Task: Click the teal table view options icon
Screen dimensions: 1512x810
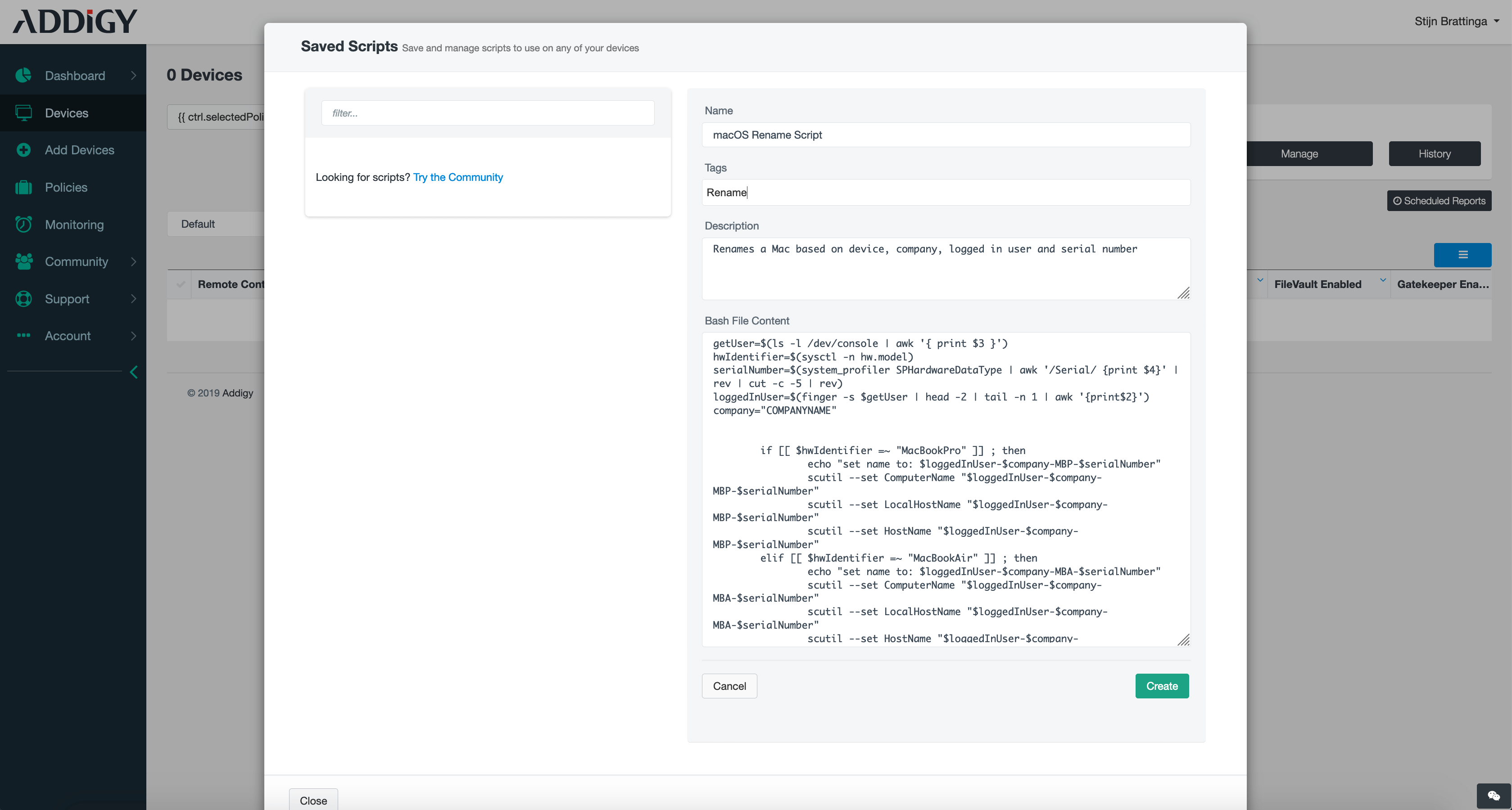Action: point(1462,255)
